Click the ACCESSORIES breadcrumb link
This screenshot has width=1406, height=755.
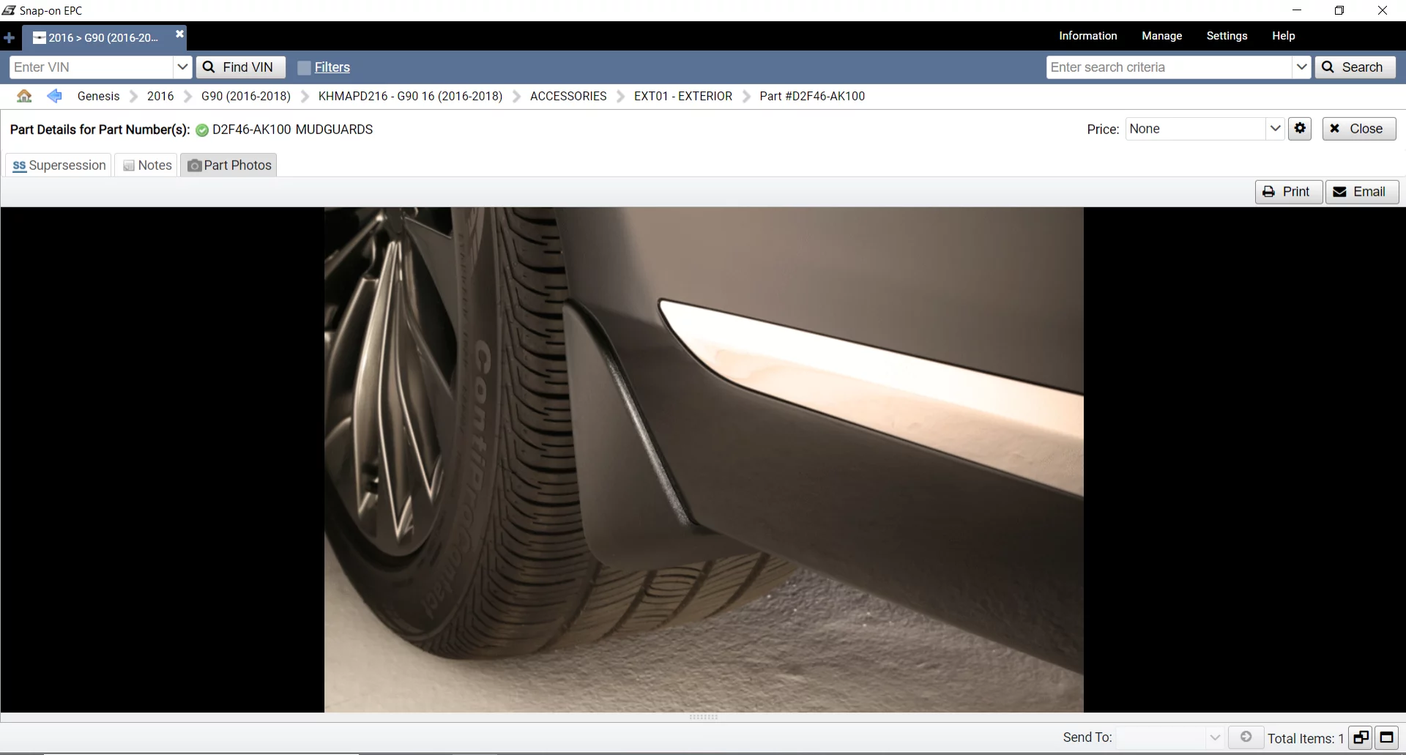coord(568,95)
